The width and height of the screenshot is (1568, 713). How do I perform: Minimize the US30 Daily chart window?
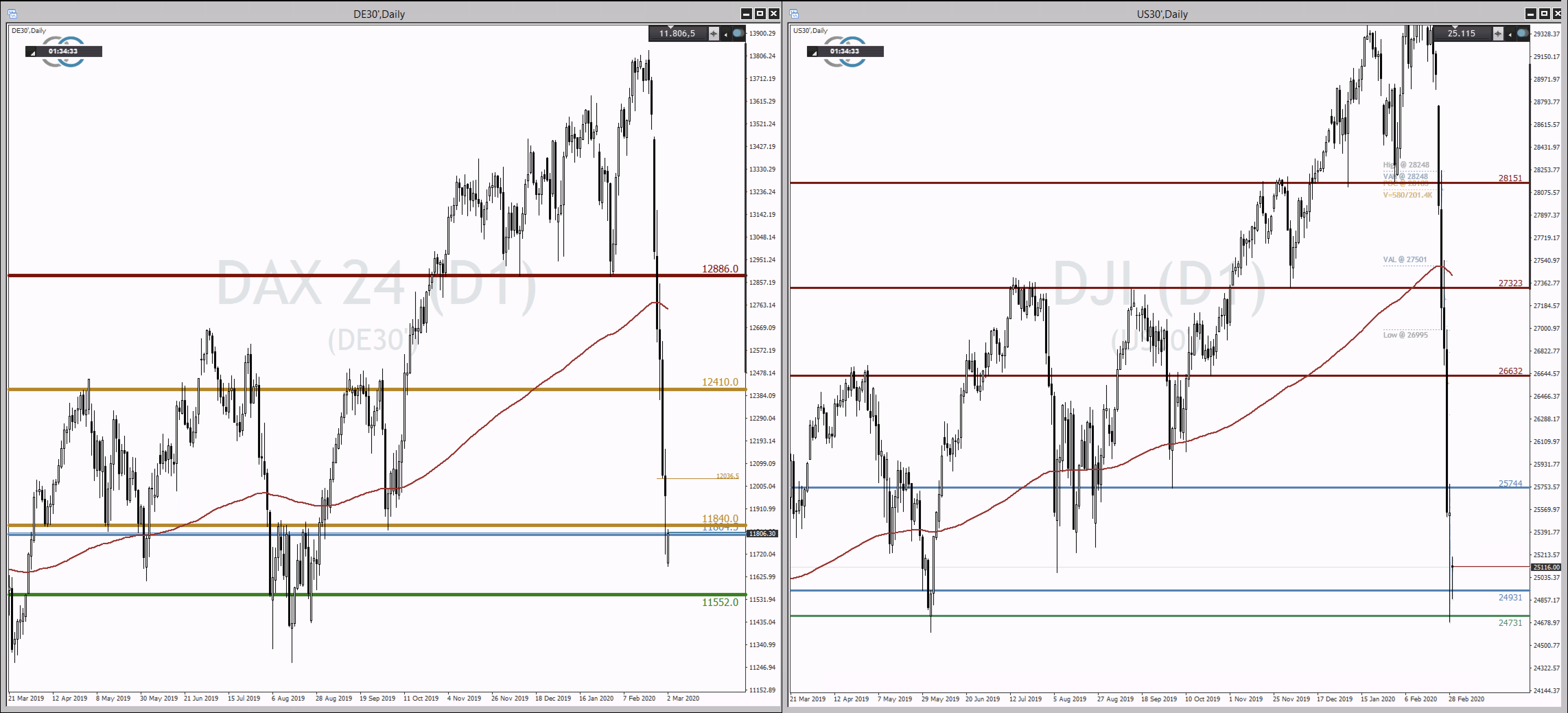[x=1531, y=13]
